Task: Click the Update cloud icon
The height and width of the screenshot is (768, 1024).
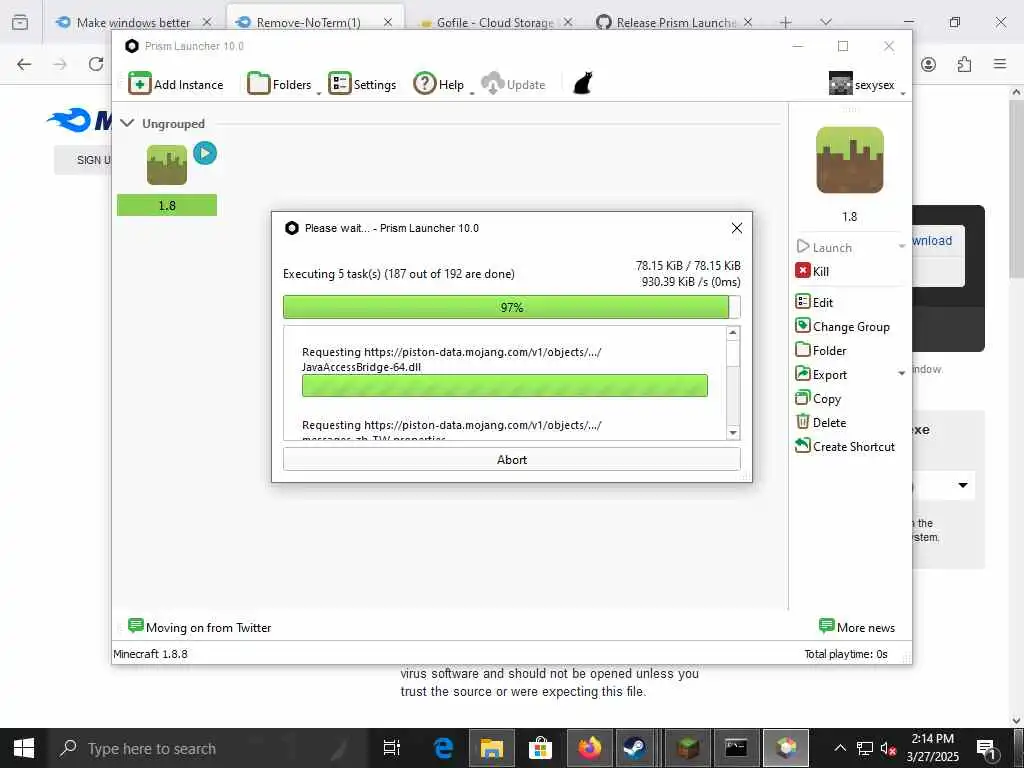Action: 492,84
